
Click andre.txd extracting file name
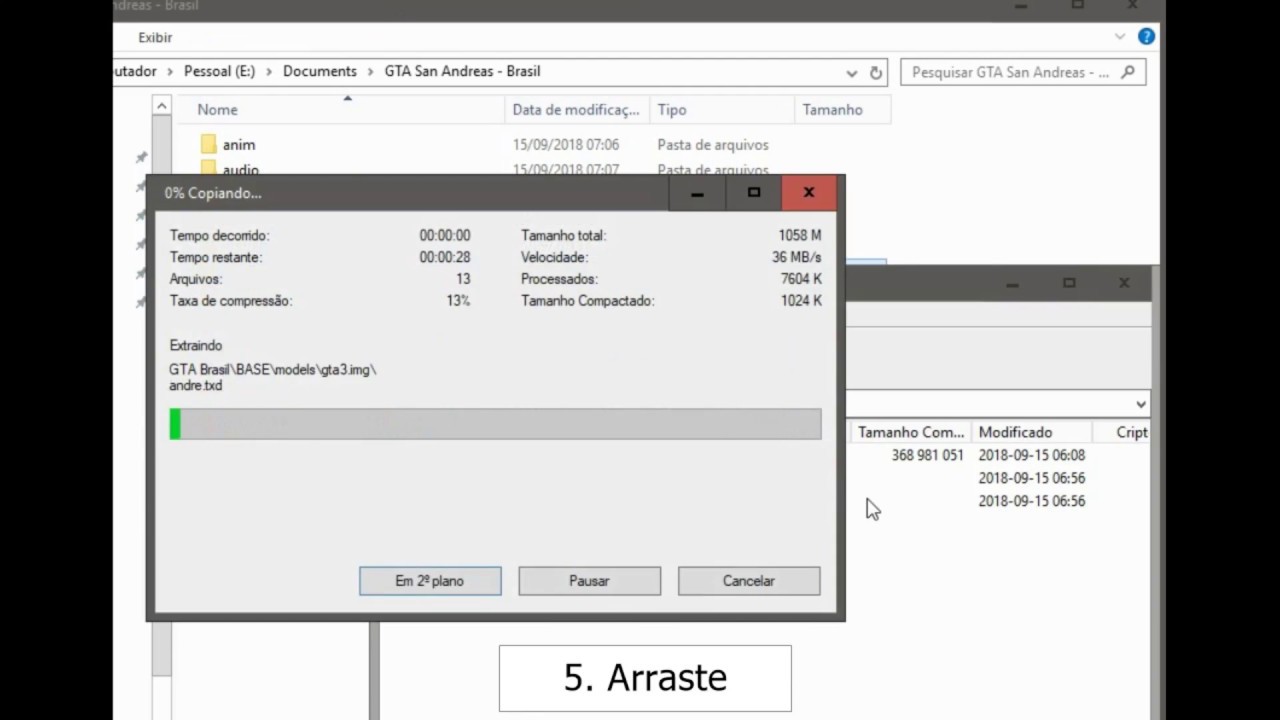pos(196,385)
